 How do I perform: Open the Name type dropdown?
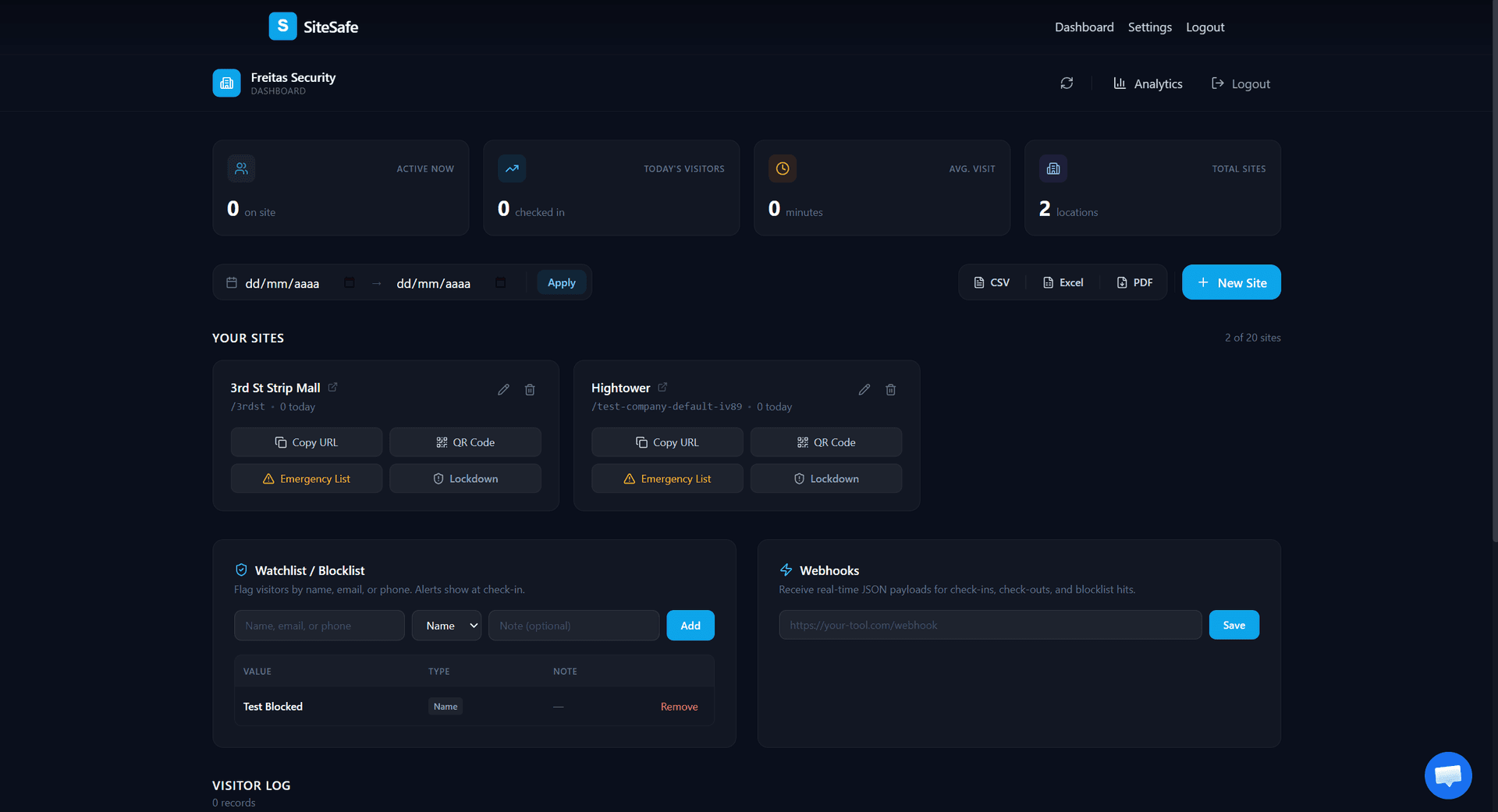[x=446, y=626]
